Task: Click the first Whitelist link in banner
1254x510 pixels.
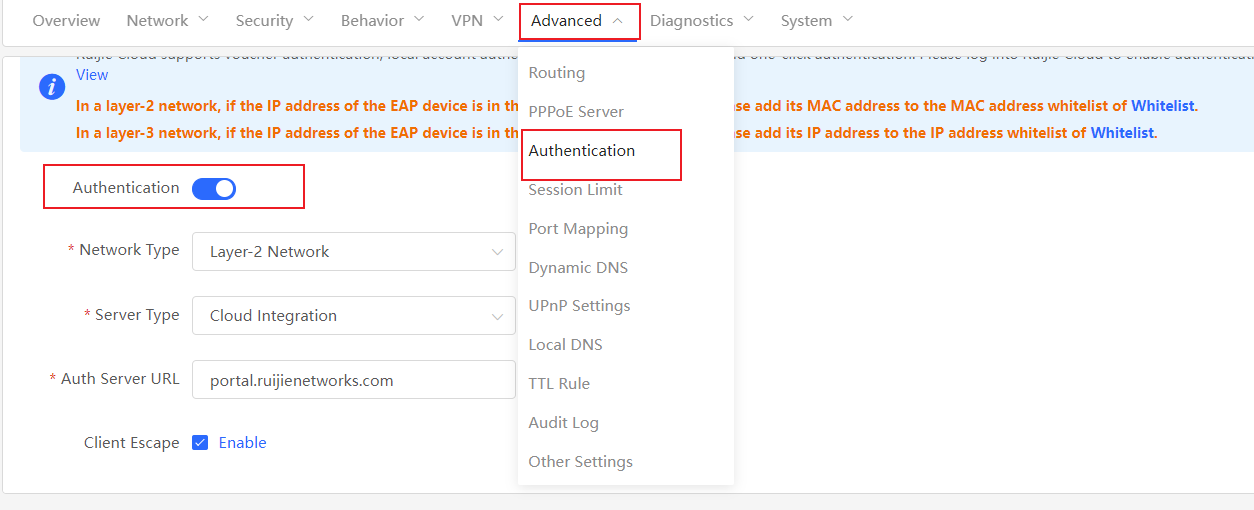Action: coord(1163,106)
